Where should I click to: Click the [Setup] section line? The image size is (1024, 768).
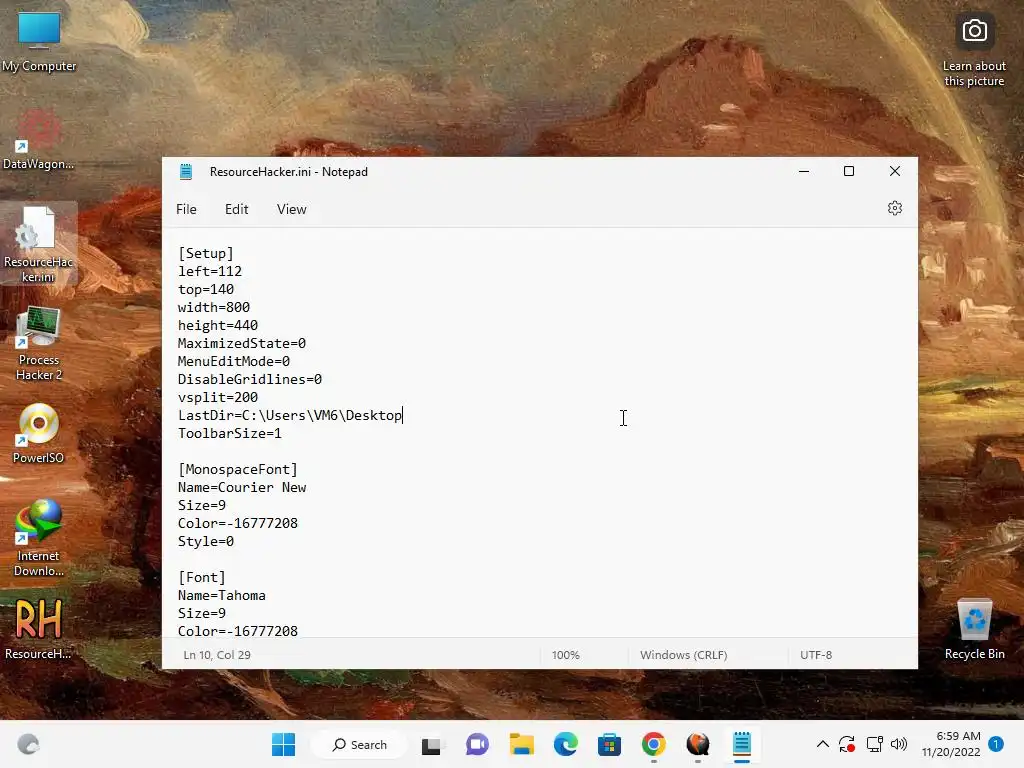click(x=206, y=253)
